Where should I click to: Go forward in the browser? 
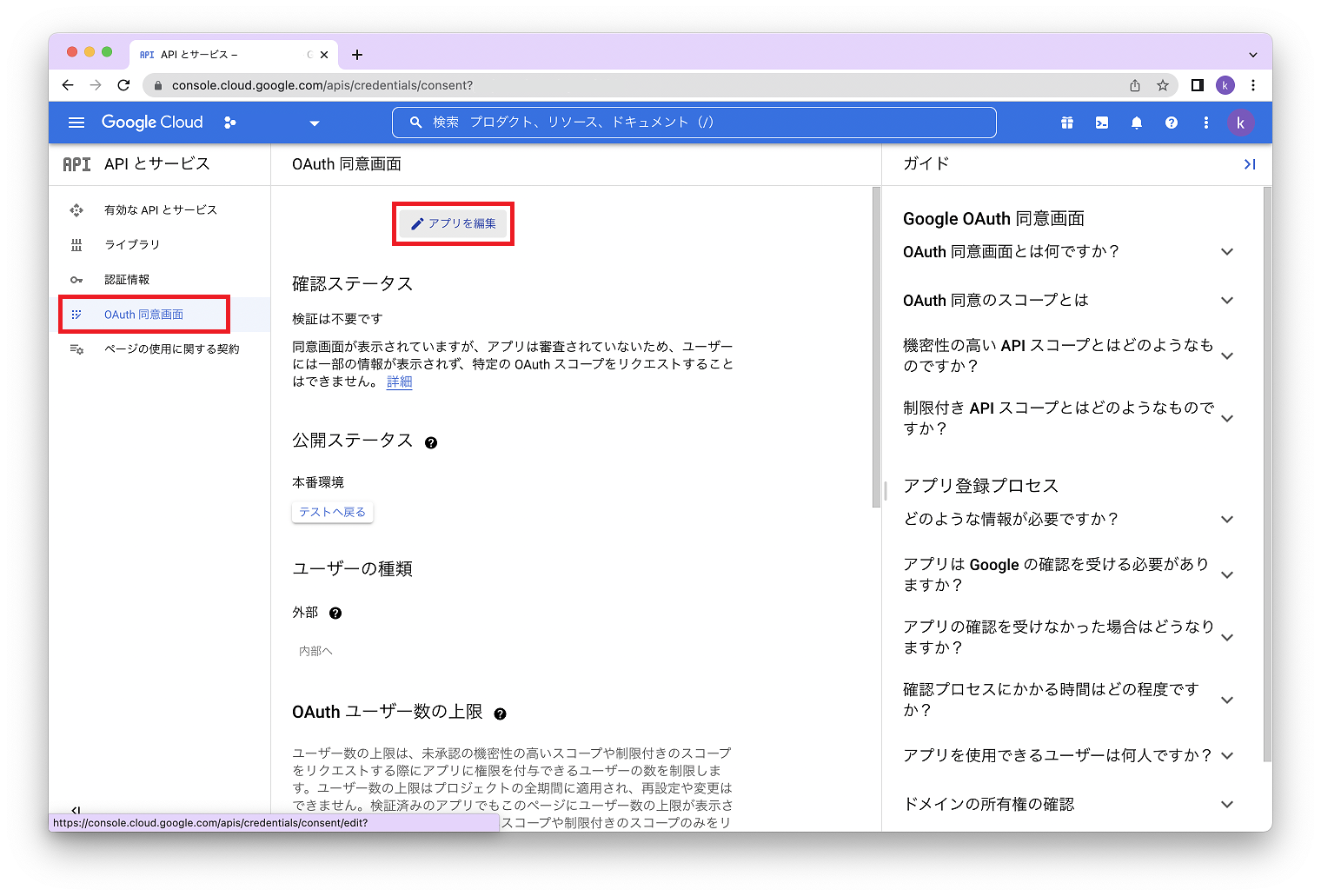[96, 85]
